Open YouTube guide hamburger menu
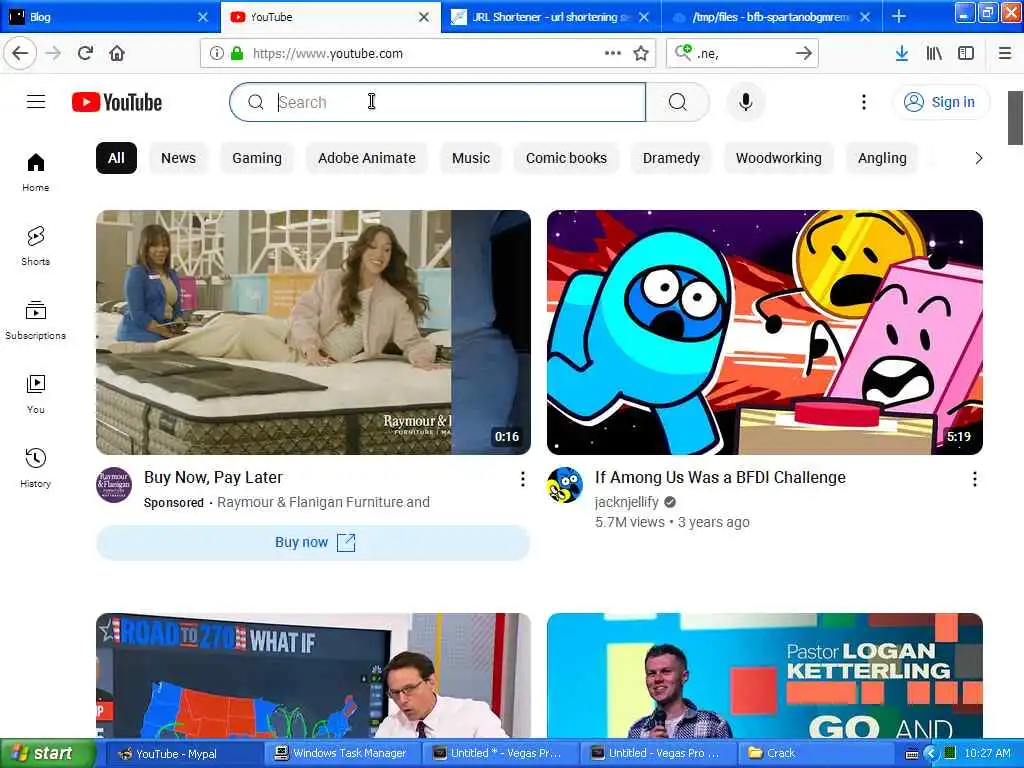 [x=36, y=102]
